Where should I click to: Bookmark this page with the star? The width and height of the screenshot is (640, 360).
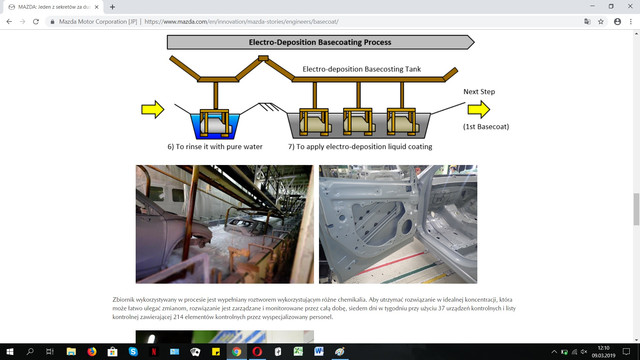pos(601,22)
